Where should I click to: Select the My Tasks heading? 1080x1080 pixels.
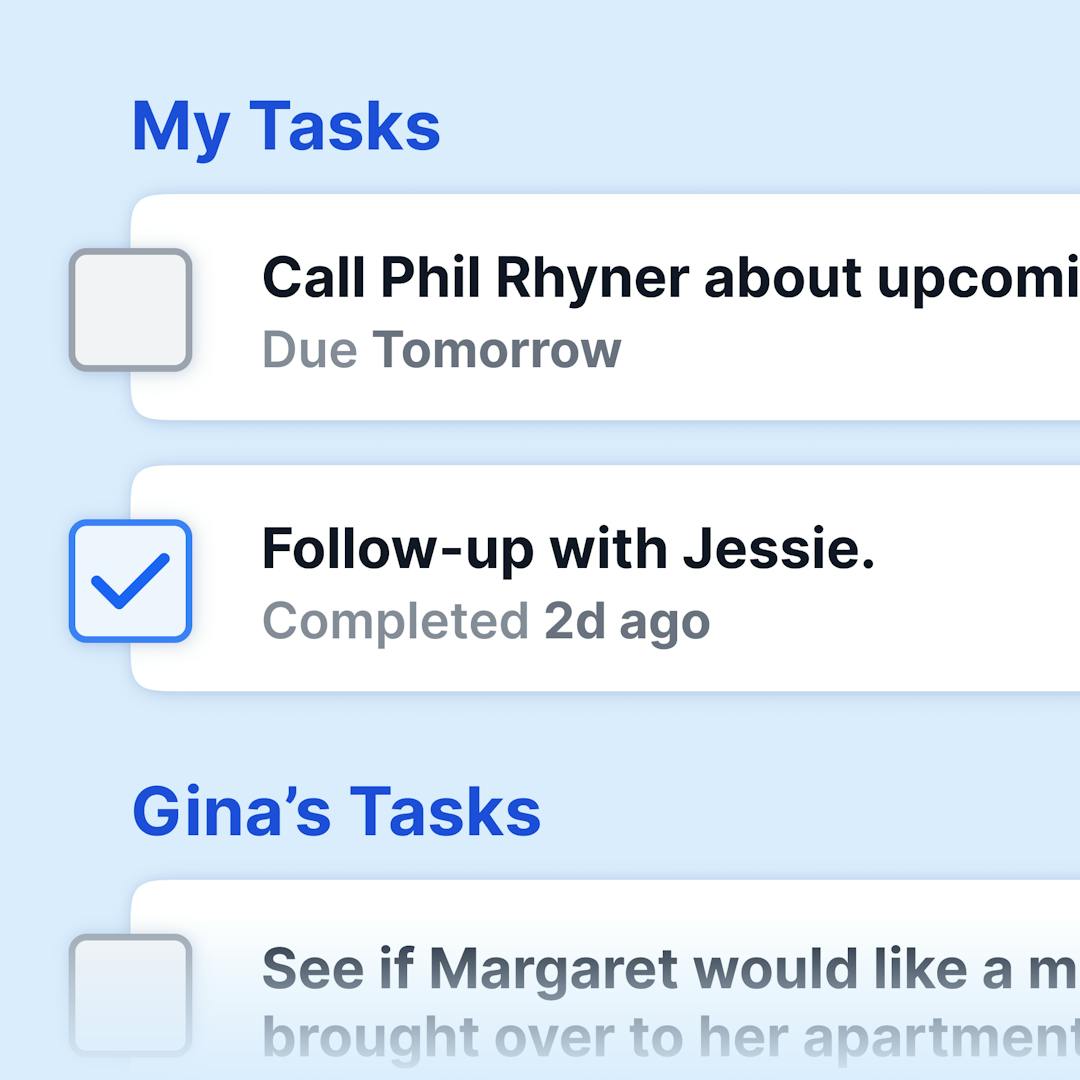tap(286, 127)
